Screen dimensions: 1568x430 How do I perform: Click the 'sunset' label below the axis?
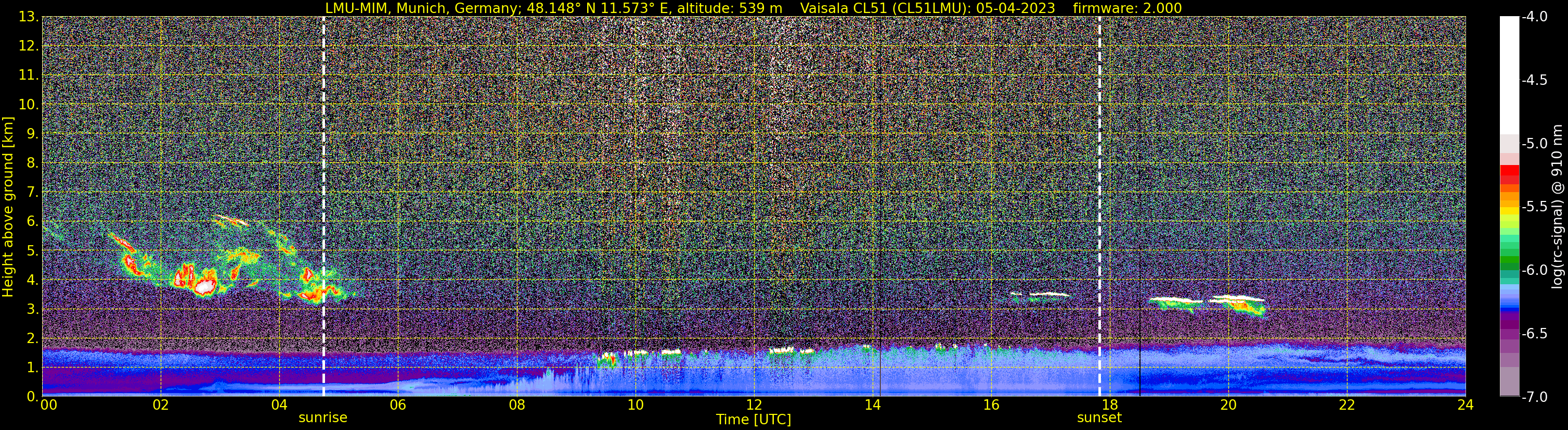click(x=1099, y=418)
